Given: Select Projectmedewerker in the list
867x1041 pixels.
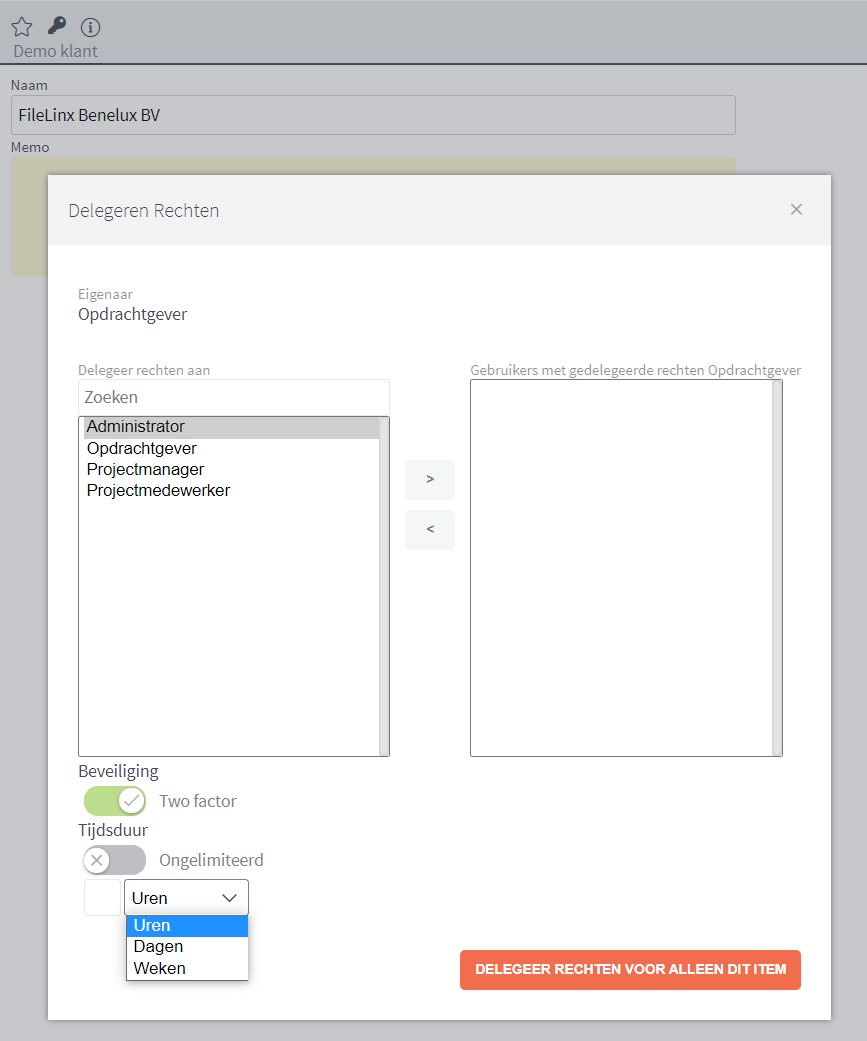Looking at the screenshot, I should [158, 491].
